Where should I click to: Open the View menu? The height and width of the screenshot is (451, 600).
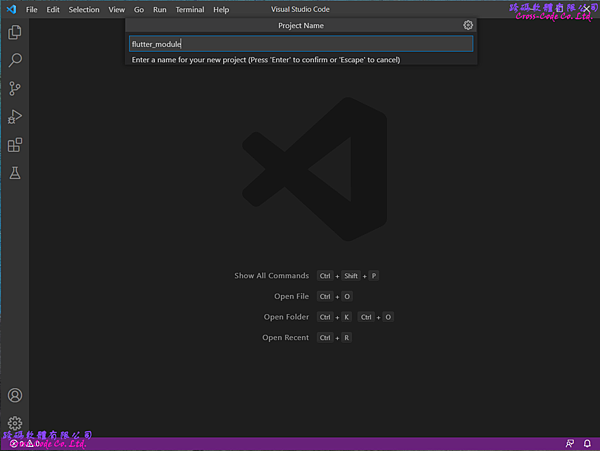pyautogui.click(x=117, y=9)
